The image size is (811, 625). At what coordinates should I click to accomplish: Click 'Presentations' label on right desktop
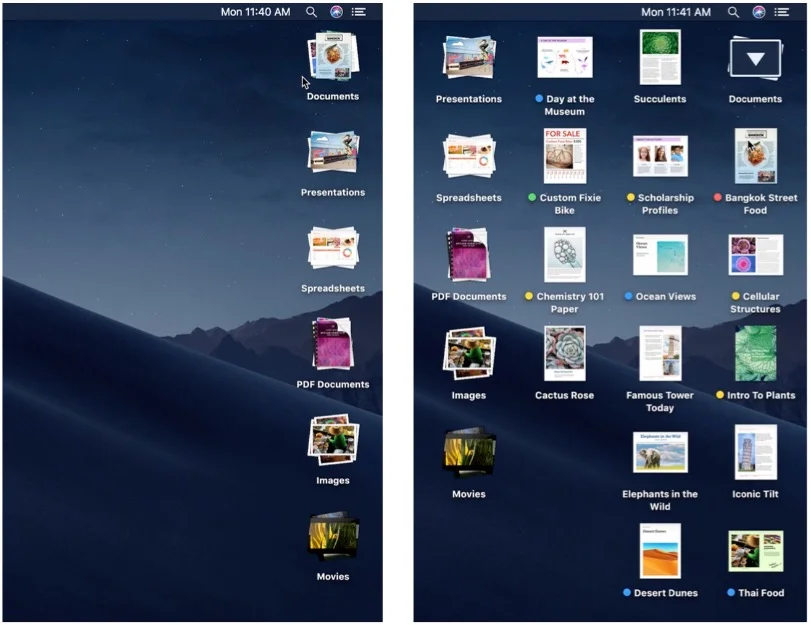[469, 99]
